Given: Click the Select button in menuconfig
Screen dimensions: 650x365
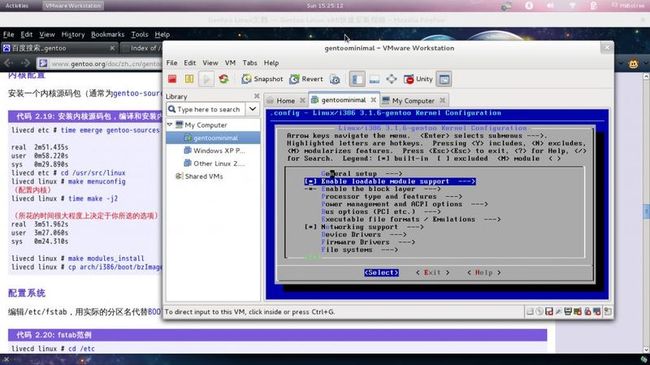Looking at the screenshot, I should (381, 273).
